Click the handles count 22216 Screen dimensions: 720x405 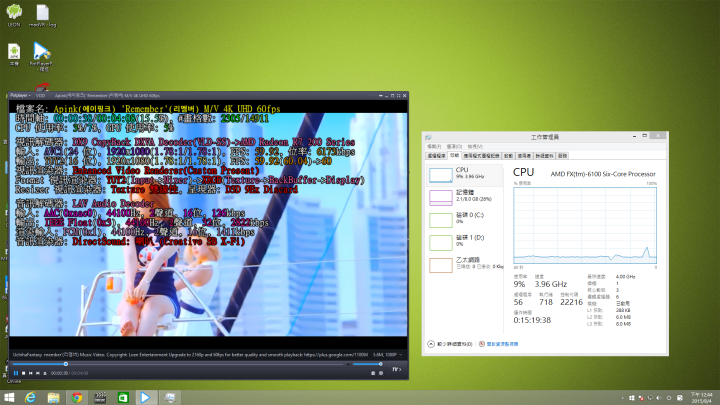click(x=571, y=302)
